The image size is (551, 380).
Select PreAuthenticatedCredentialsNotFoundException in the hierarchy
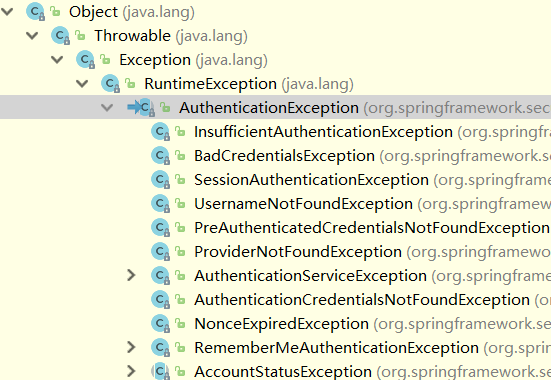(x=372, y=228)
